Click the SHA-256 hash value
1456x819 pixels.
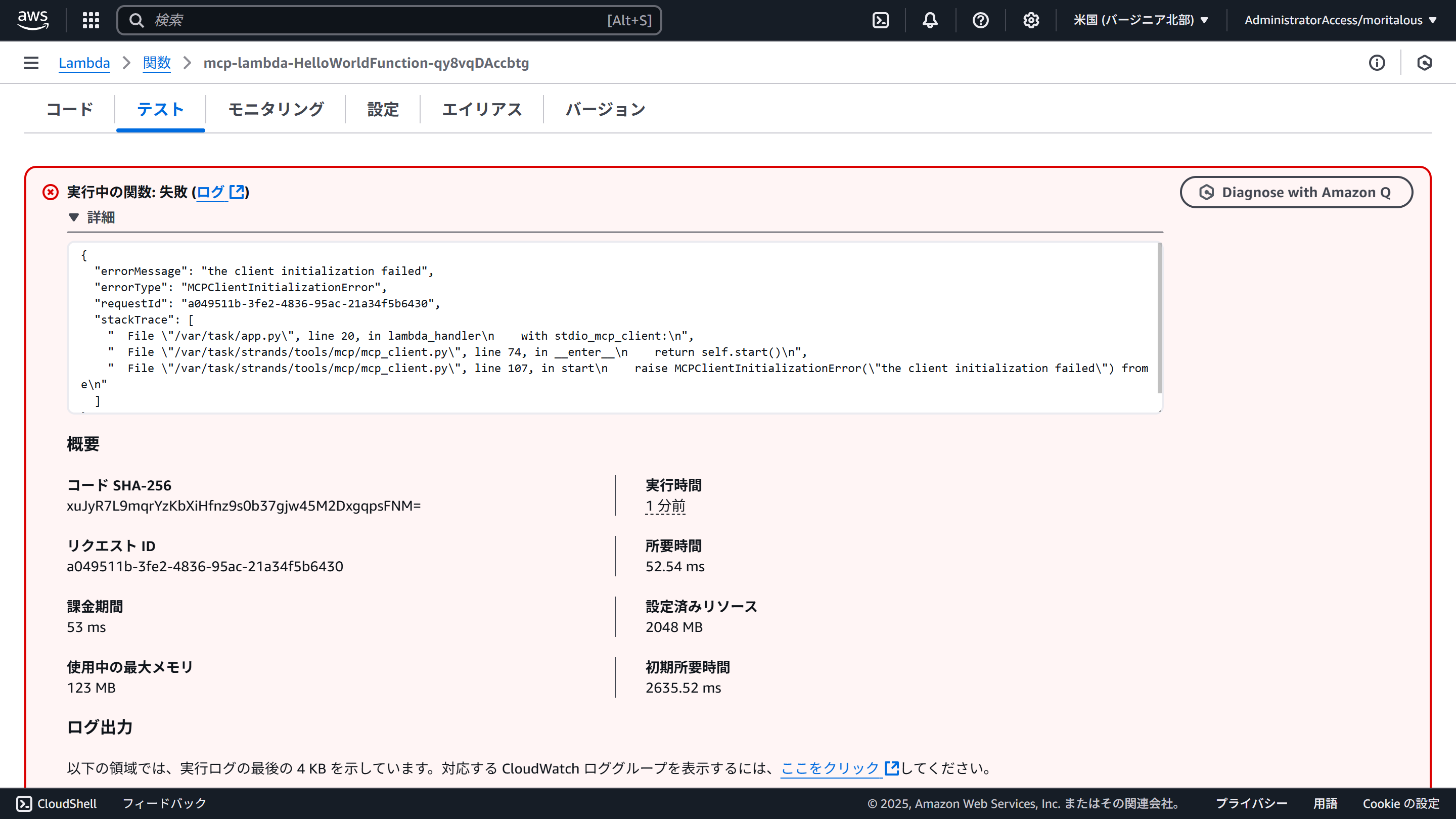tap(244, 506)
